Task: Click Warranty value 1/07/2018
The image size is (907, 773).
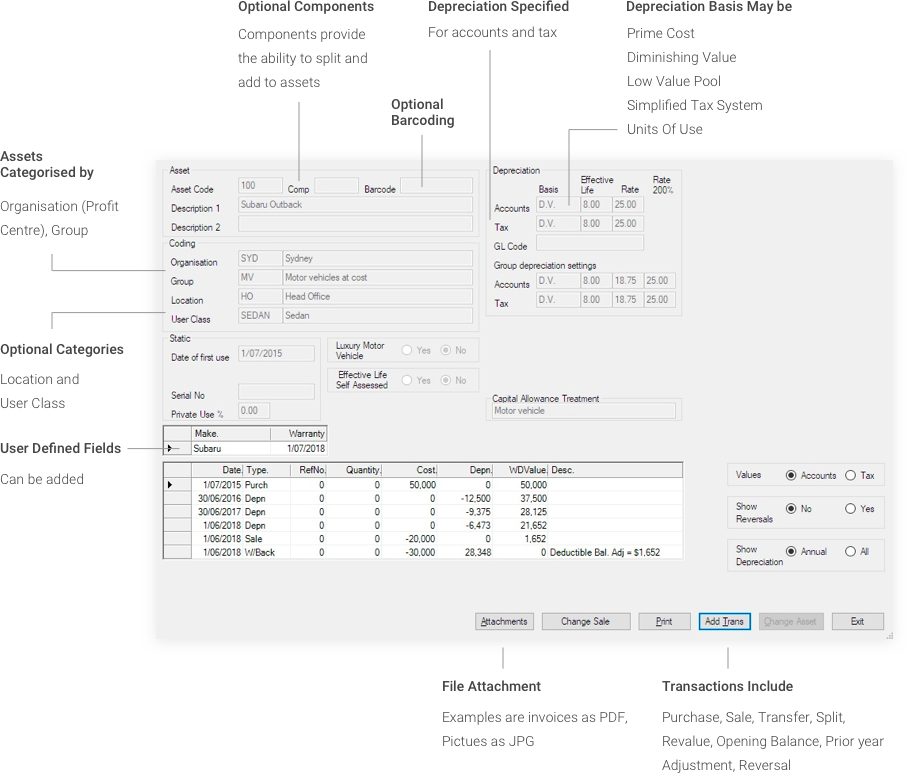Action: click(x=298, y=448)
